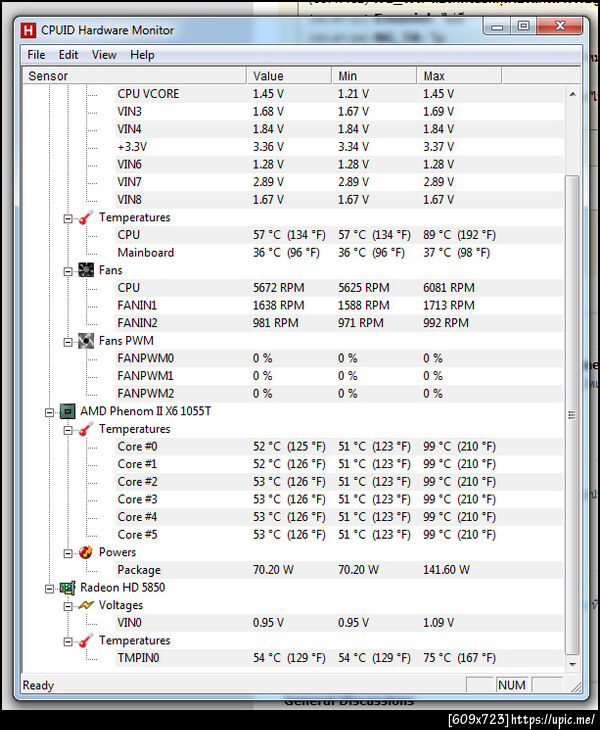Select the Core #2 temperature row
The height and width of the screenshot is (730, 600).
[339, 482]
